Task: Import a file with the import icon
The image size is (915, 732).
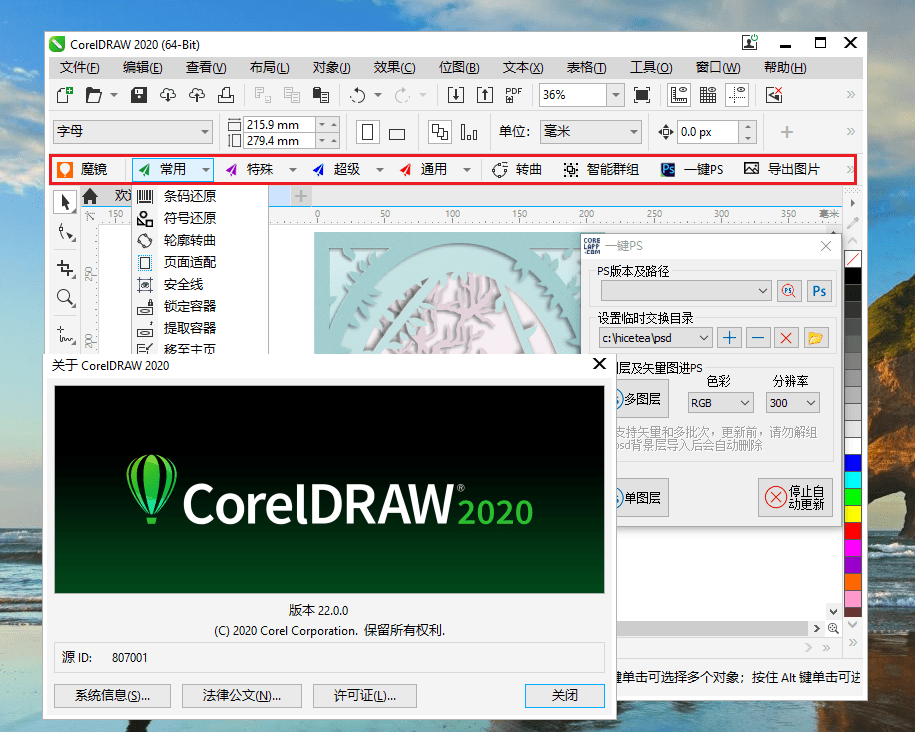Action: click(456, 95)
